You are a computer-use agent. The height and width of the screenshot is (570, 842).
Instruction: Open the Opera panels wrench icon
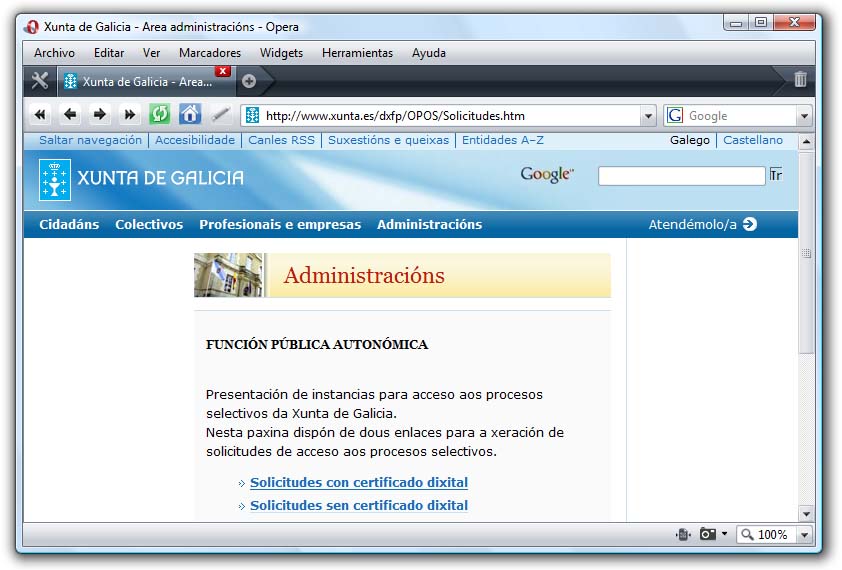point(40,81)
